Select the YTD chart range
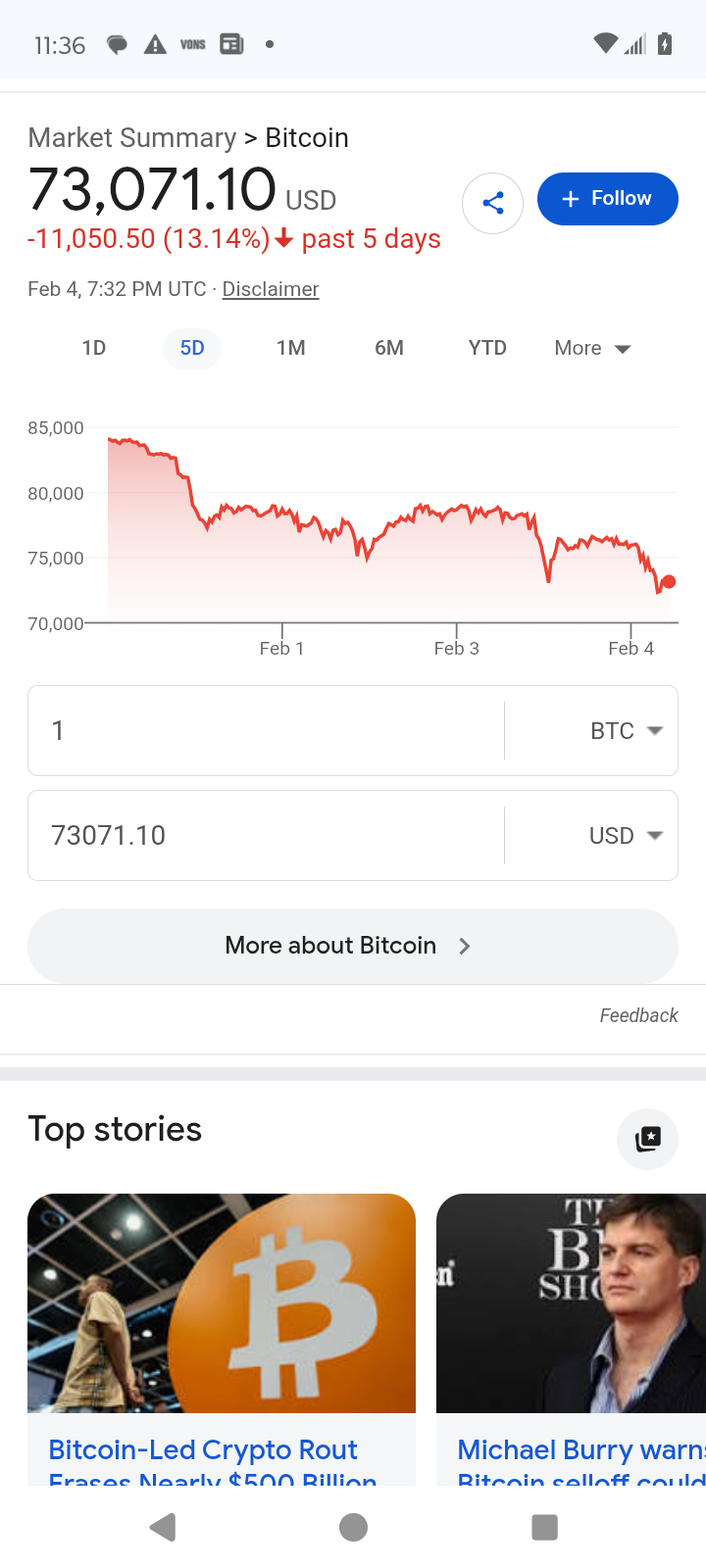The height and width of the screenshot is (1568, 706). (487, 348)
